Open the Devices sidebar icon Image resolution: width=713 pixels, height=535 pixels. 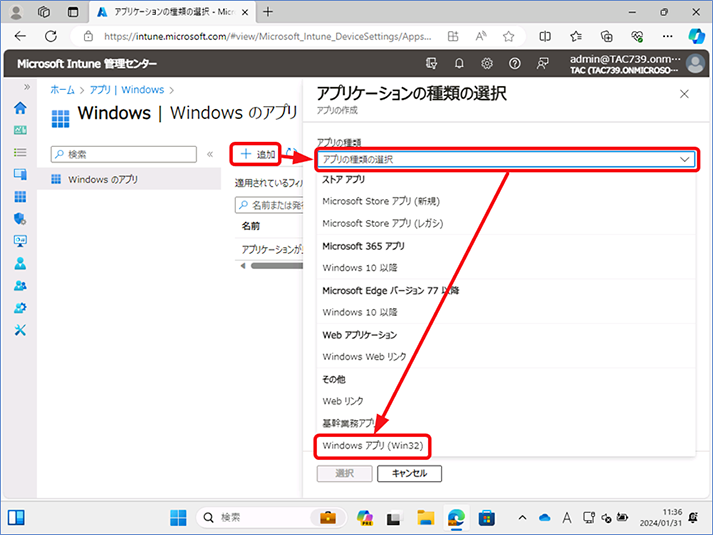click(x=20, y=174)
